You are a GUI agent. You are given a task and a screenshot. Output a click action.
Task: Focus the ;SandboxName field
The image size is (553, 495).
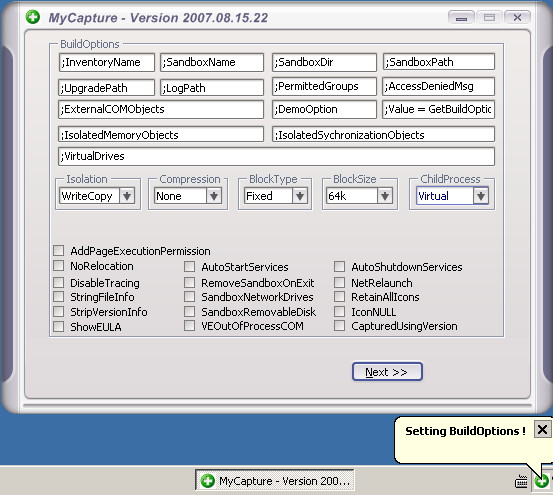click(212, 62)
